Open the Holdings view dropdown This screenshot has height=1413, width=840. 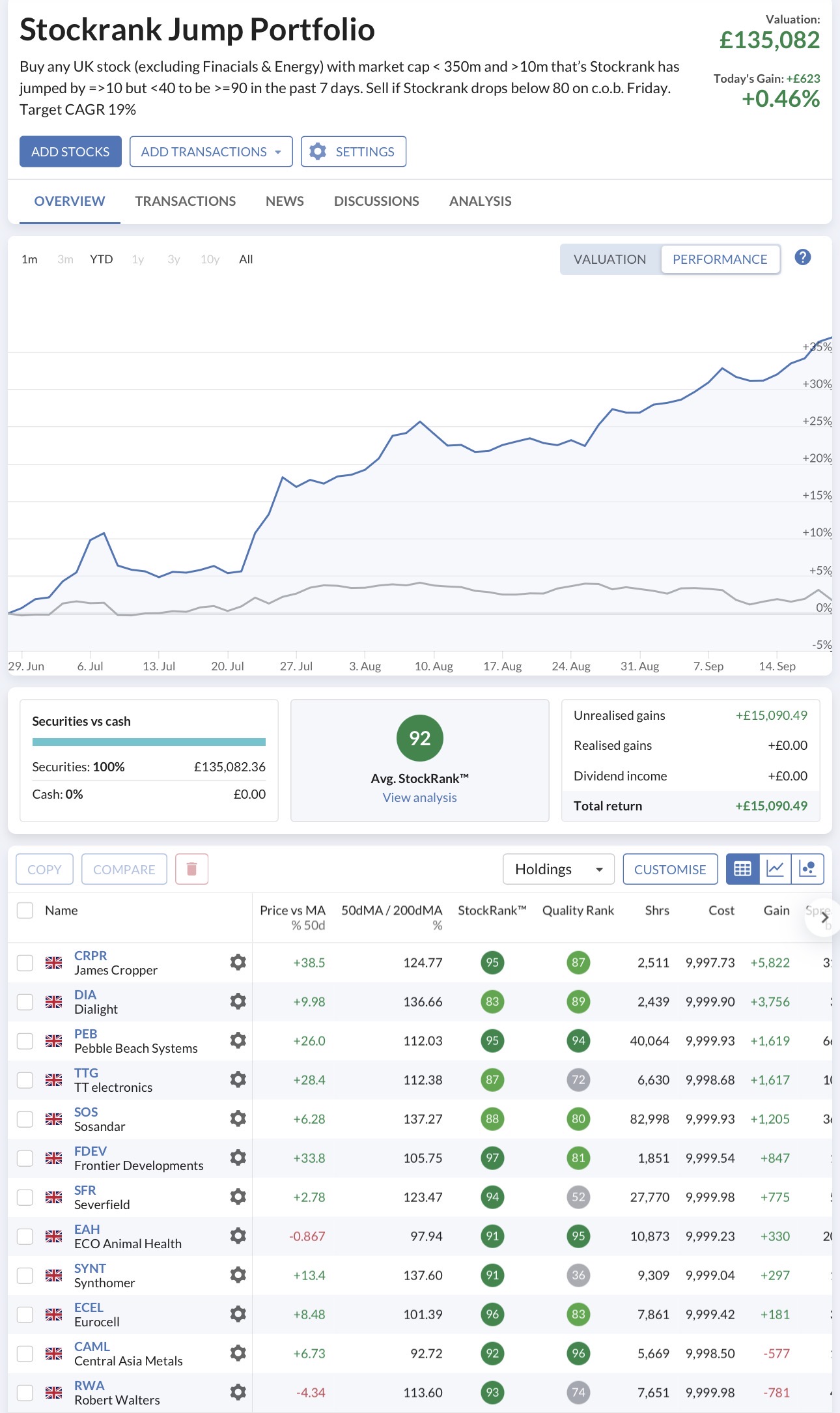coord(559,869)
